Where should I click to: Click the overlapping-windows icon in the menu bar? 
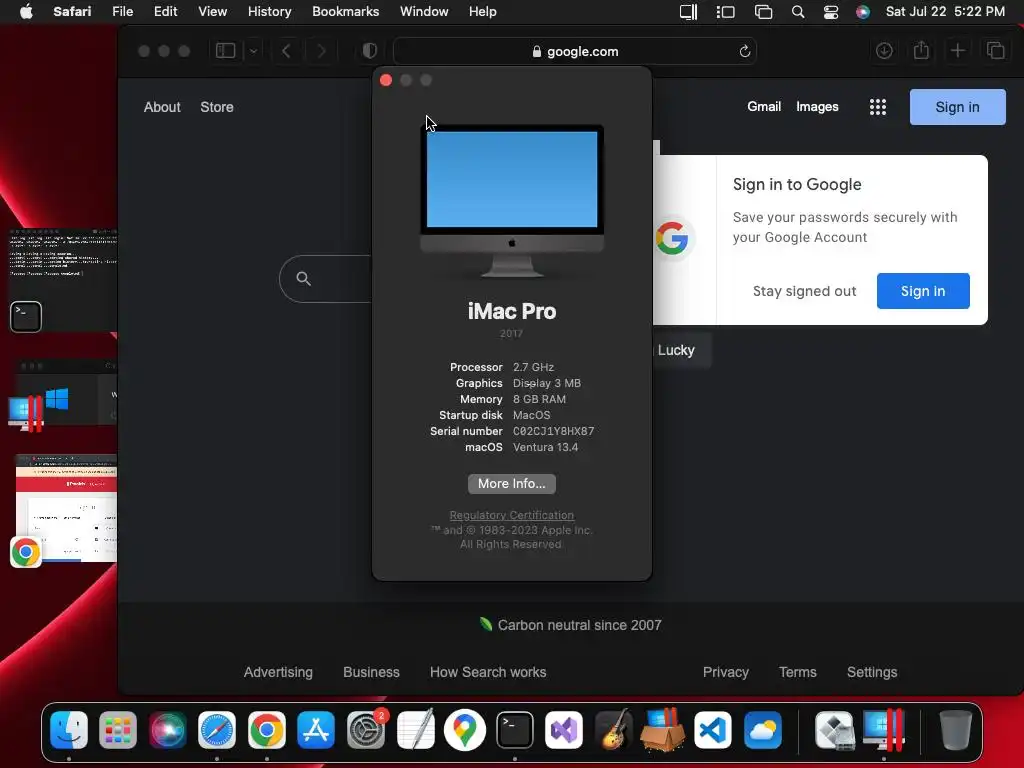[763, 12]
